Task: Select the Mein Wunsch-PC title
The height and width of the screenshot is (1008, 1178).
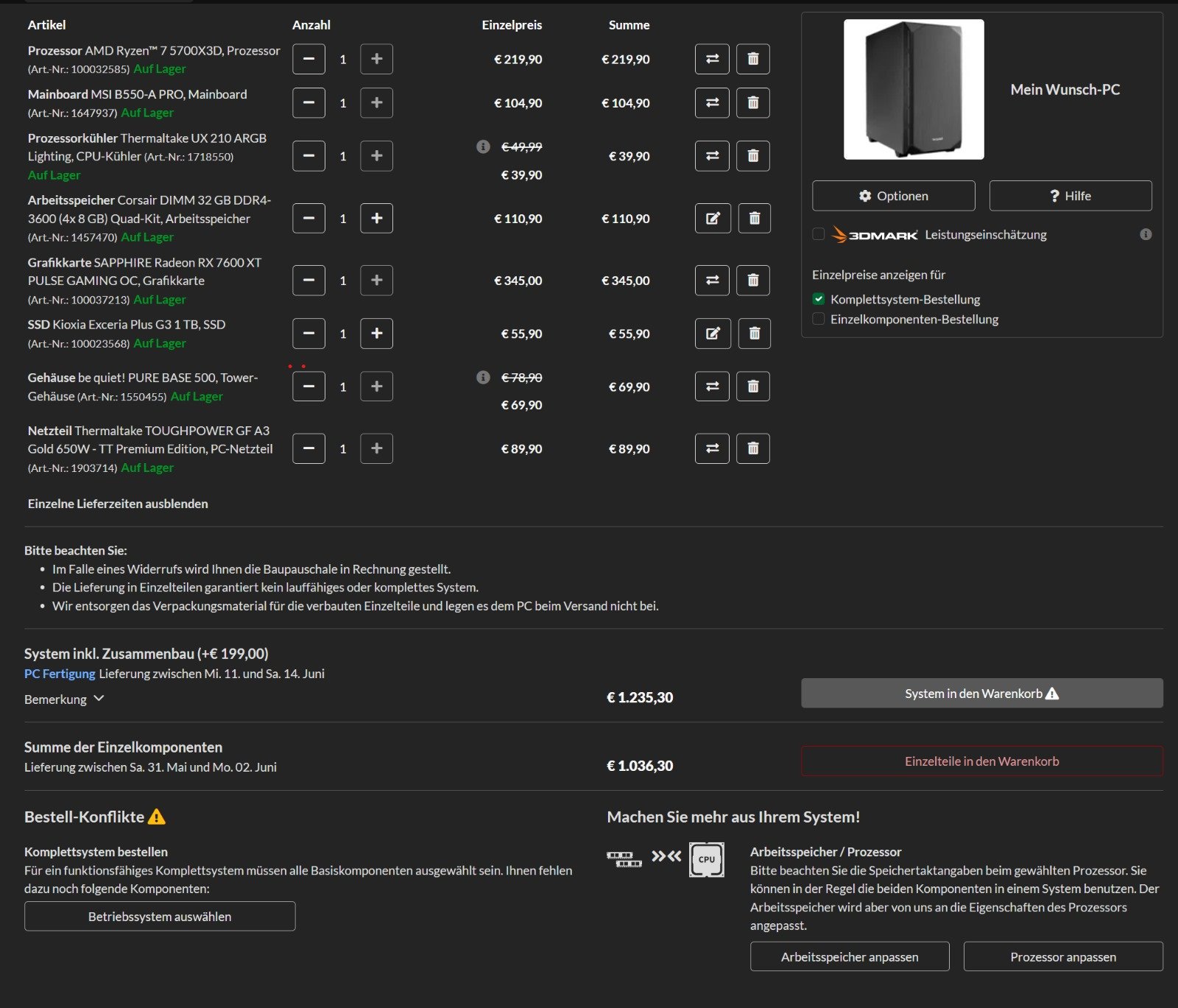Action: pos(1065,90)
